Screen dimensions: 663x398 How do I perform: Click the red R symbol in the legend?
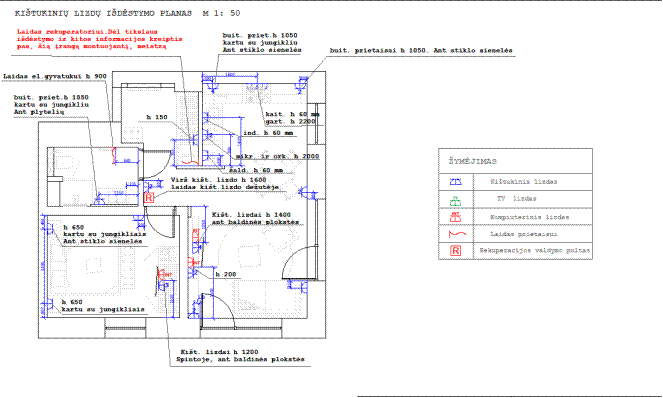pyautogui.click(x=455, y=251)
